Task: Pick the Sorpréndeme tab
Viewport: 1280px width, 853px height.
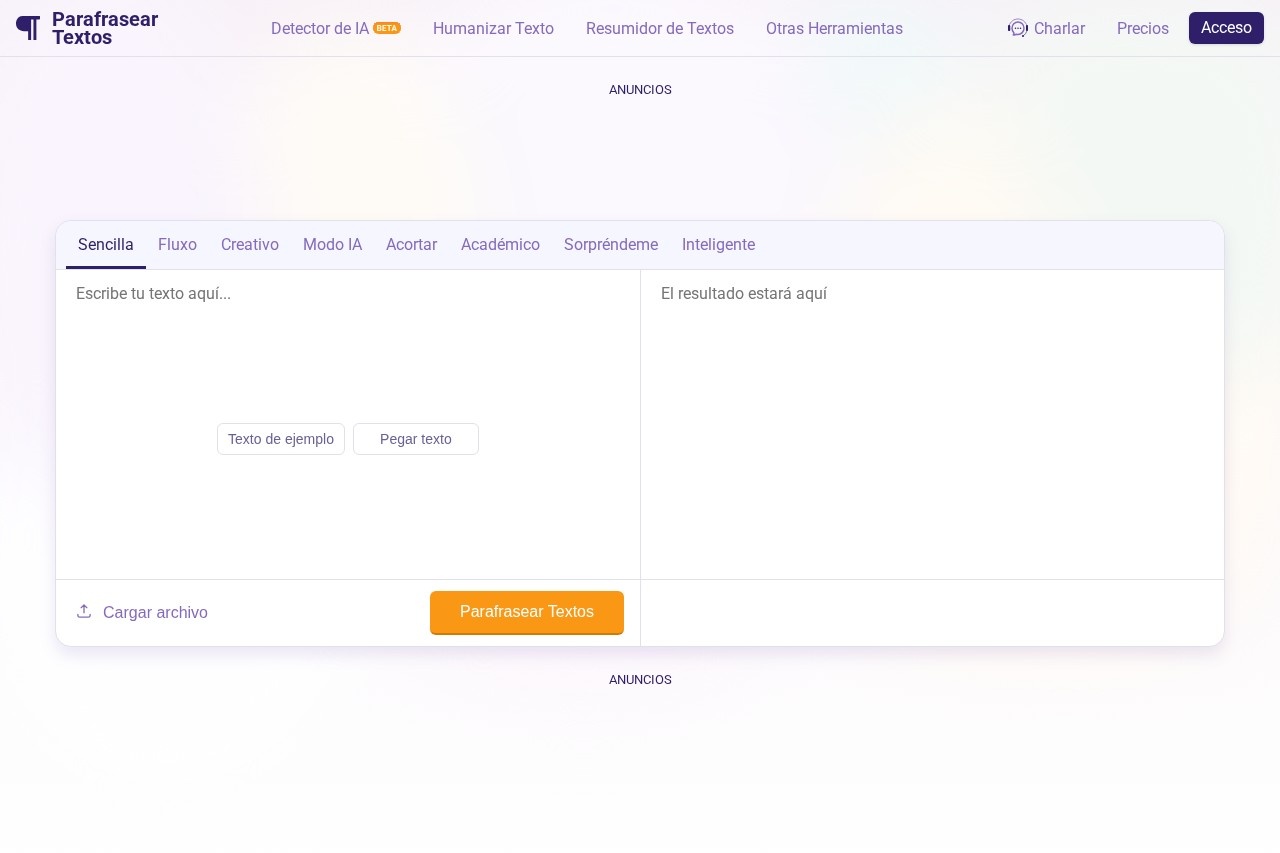Action: tap(610, 245)
